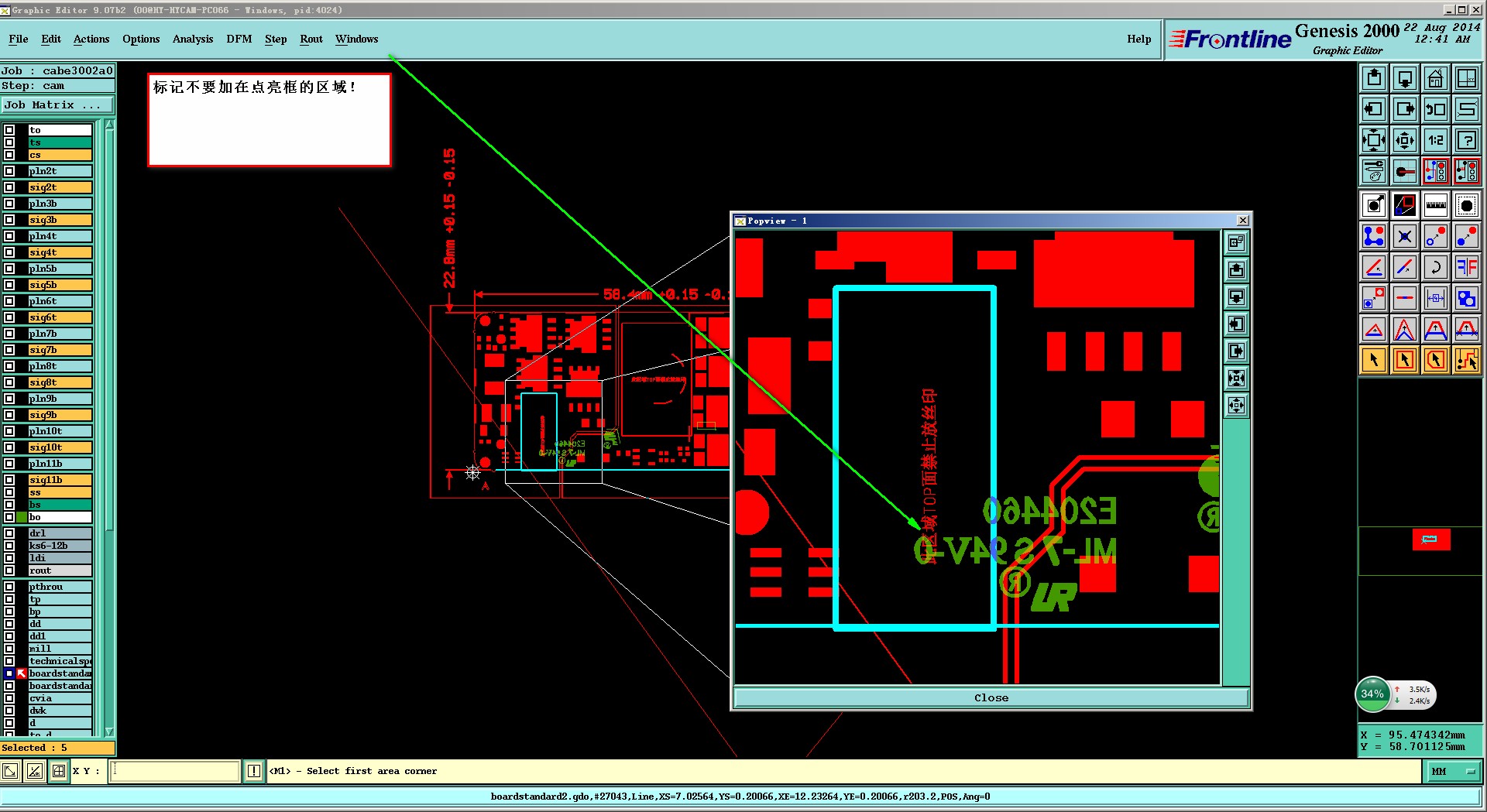Select the polygon area select tool
Viewport: 1487px width, 812px height.
click(x=1436, y=360)
